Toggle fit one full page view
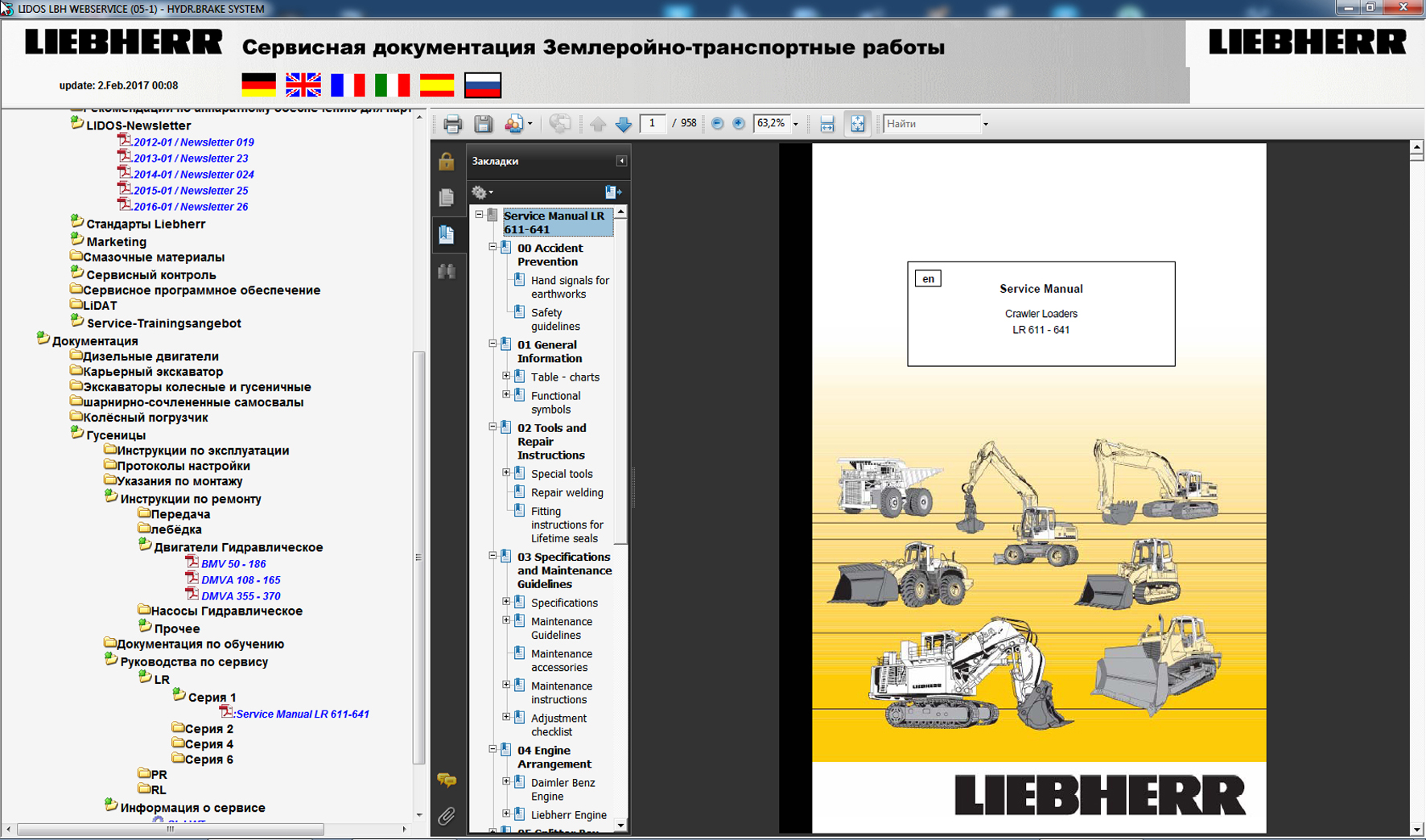The image size is (1426, 840). point(858,124)
